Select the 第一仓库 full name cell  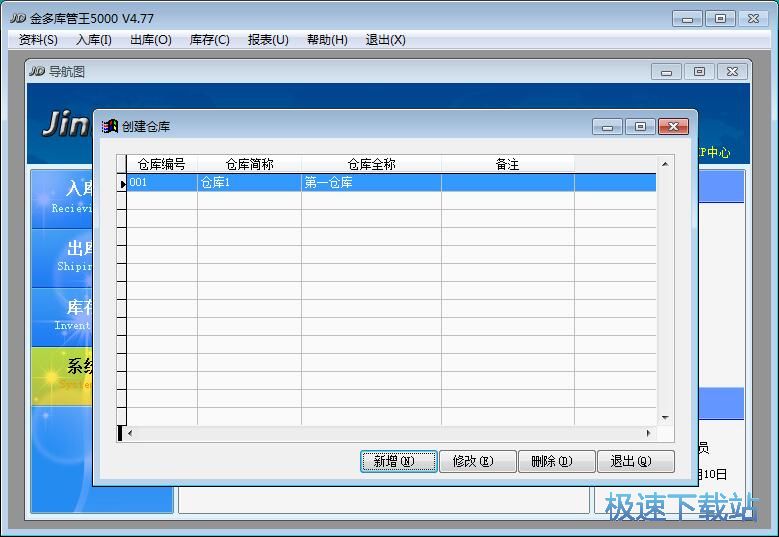point(371,182)
